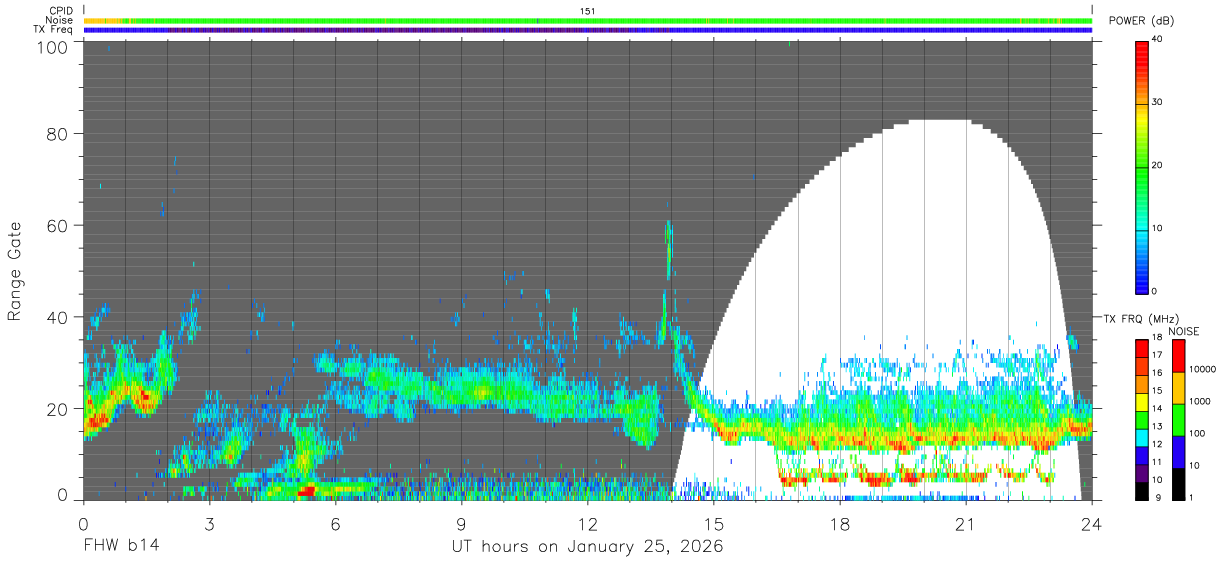This screenshot has width=1228, height=567.
Task: Click the CPID value 151
Action: click(x=587, y=11)
